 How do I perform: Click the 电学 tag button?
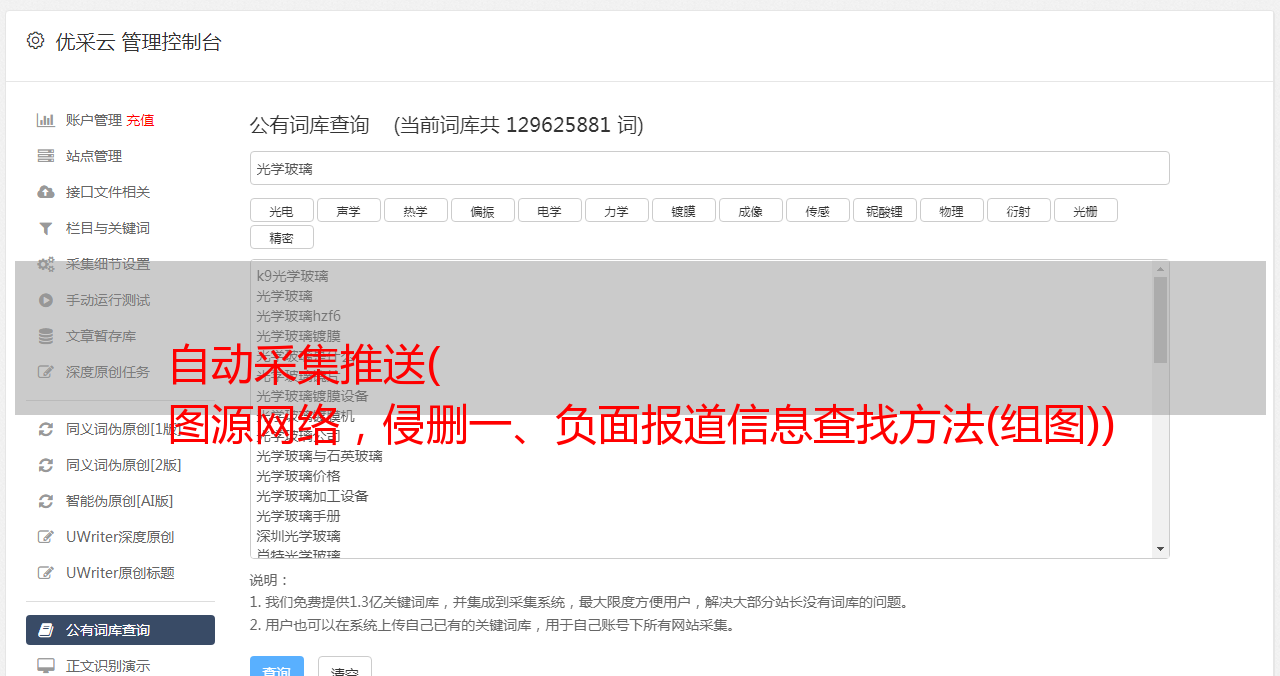[549, 210]
